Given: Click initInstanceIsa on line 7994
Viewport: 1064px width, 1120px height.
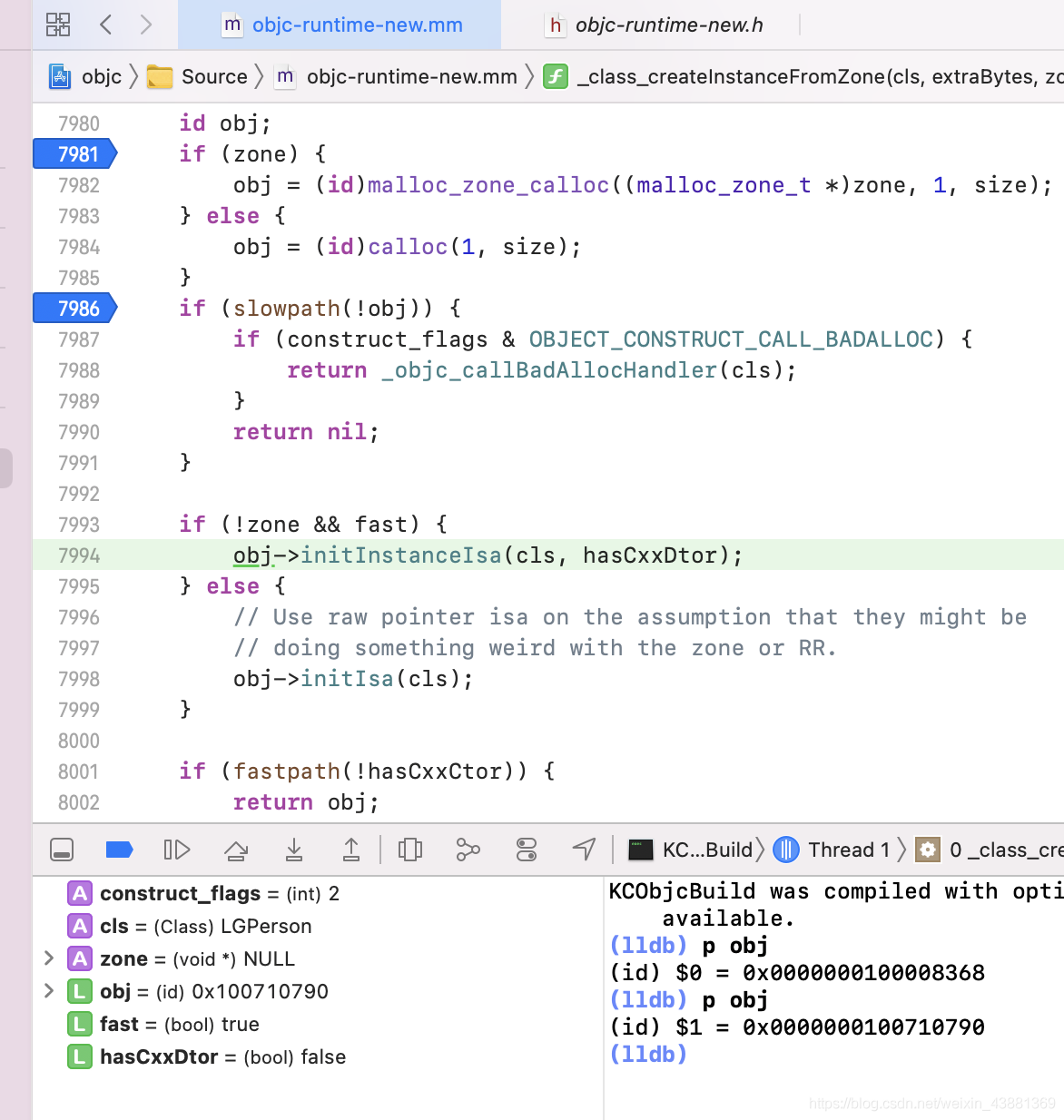Looking at the screenshot, I should (401, 555).
